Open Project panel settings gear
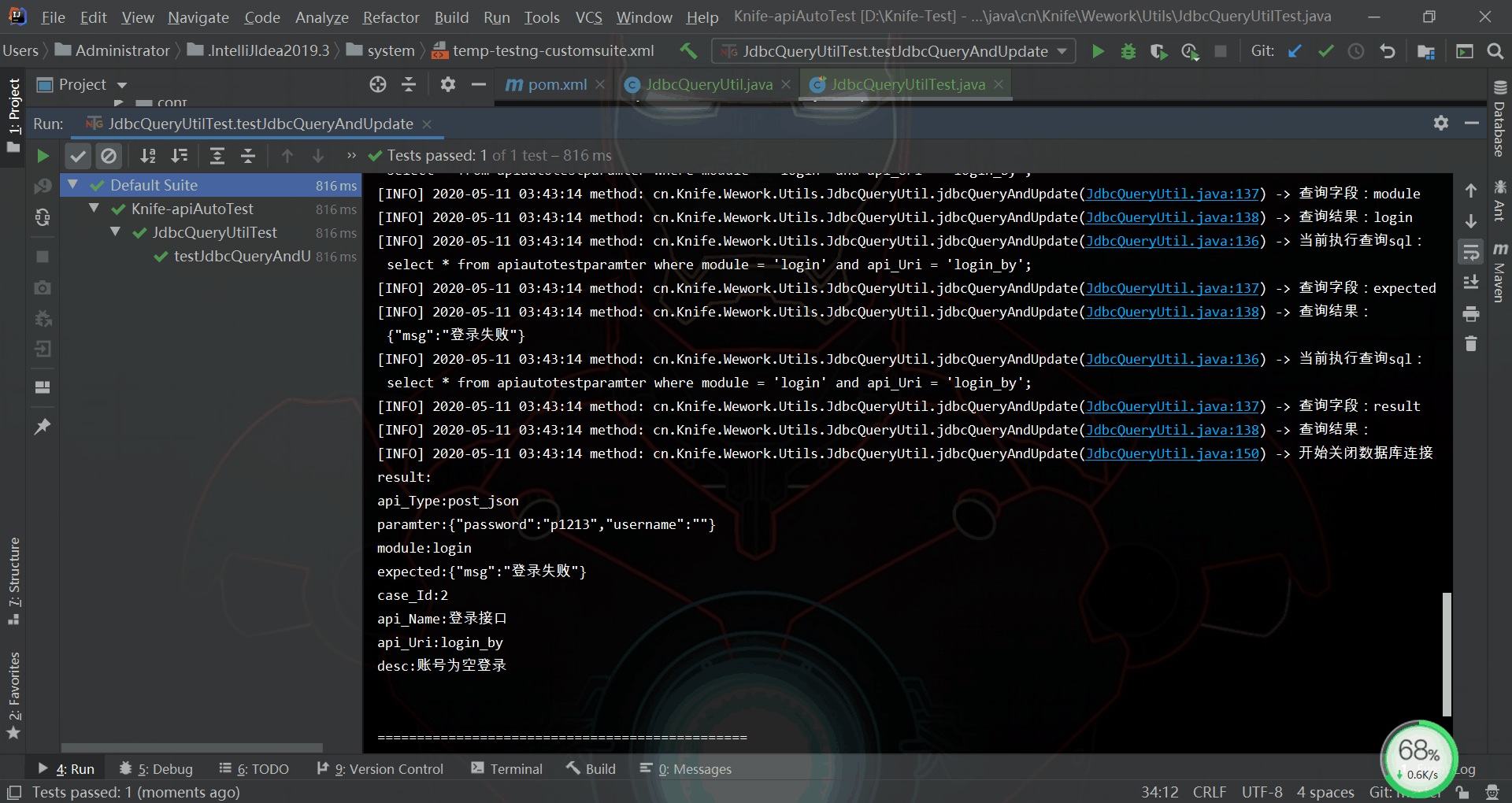Screen dimensions: 1512x803 click(x=448, y=84)
